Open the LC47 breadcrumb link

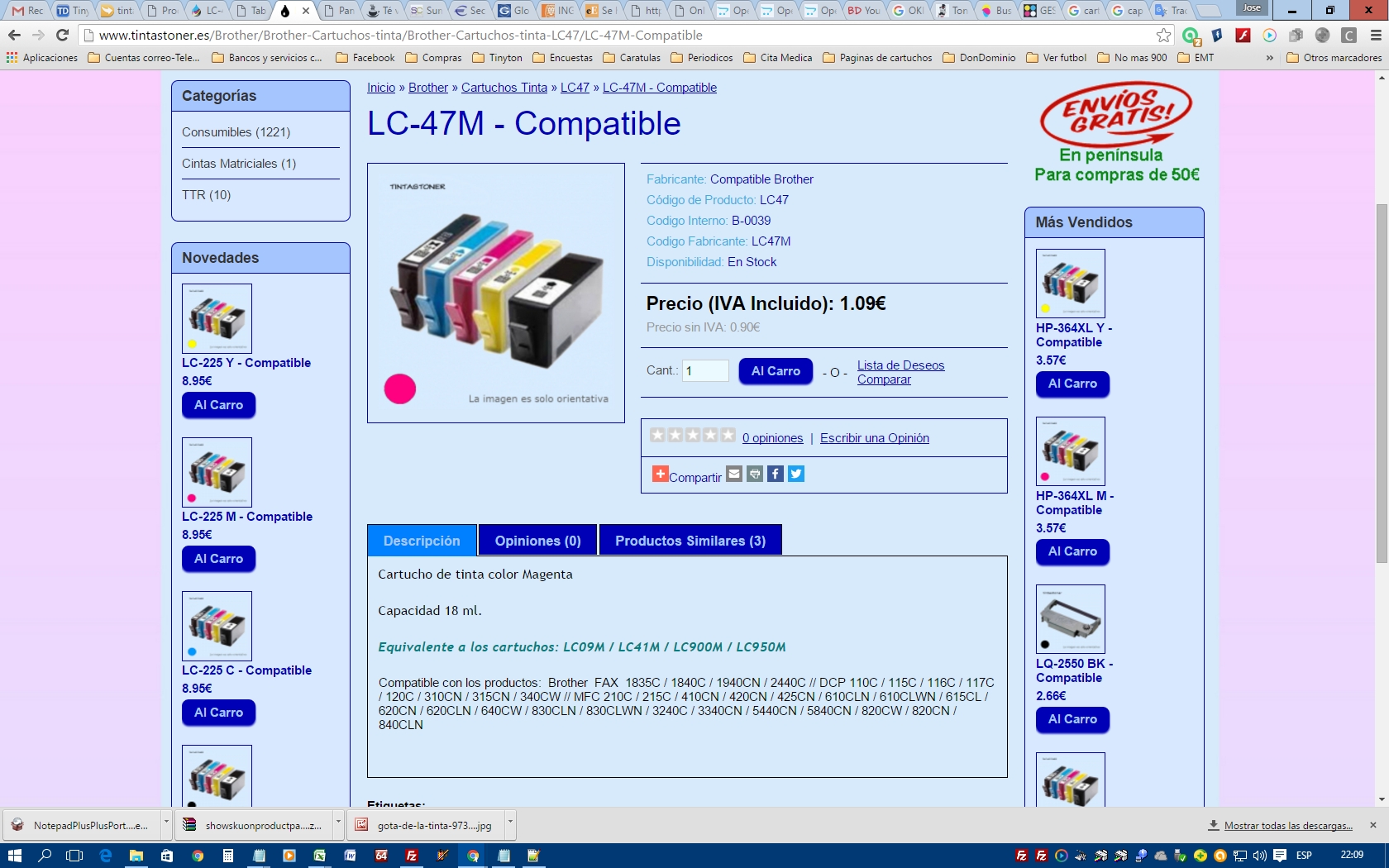(x=575, y=88)
